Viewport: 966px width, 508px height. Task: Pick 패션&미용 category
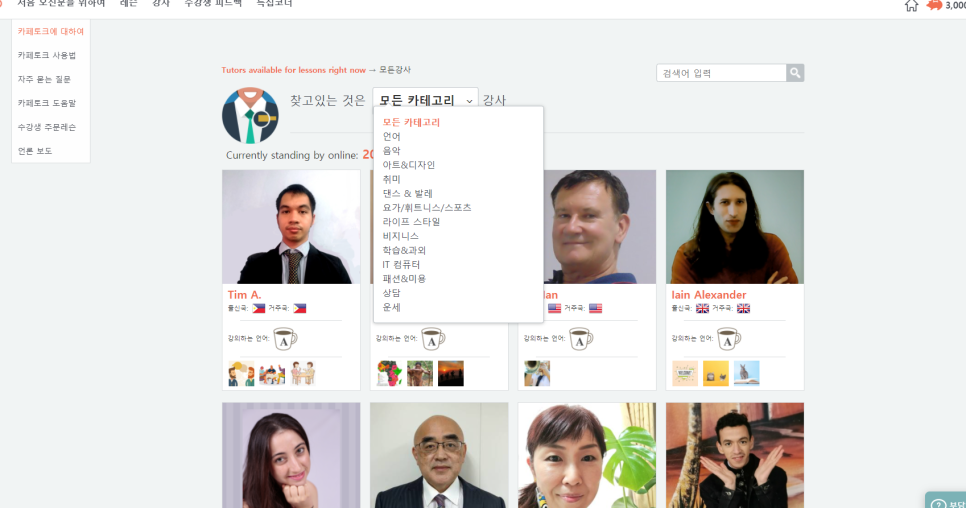[x=404, y=278]
